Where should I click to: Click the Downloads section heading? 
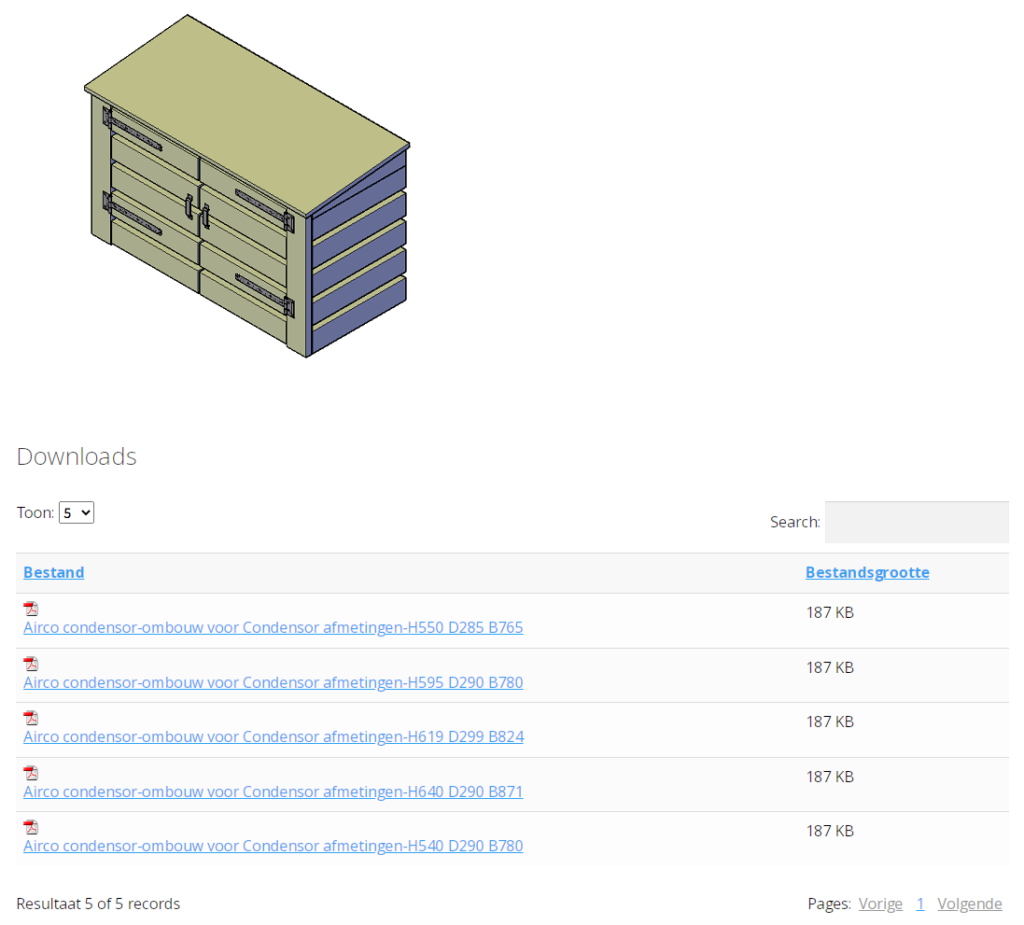(77, 457)
